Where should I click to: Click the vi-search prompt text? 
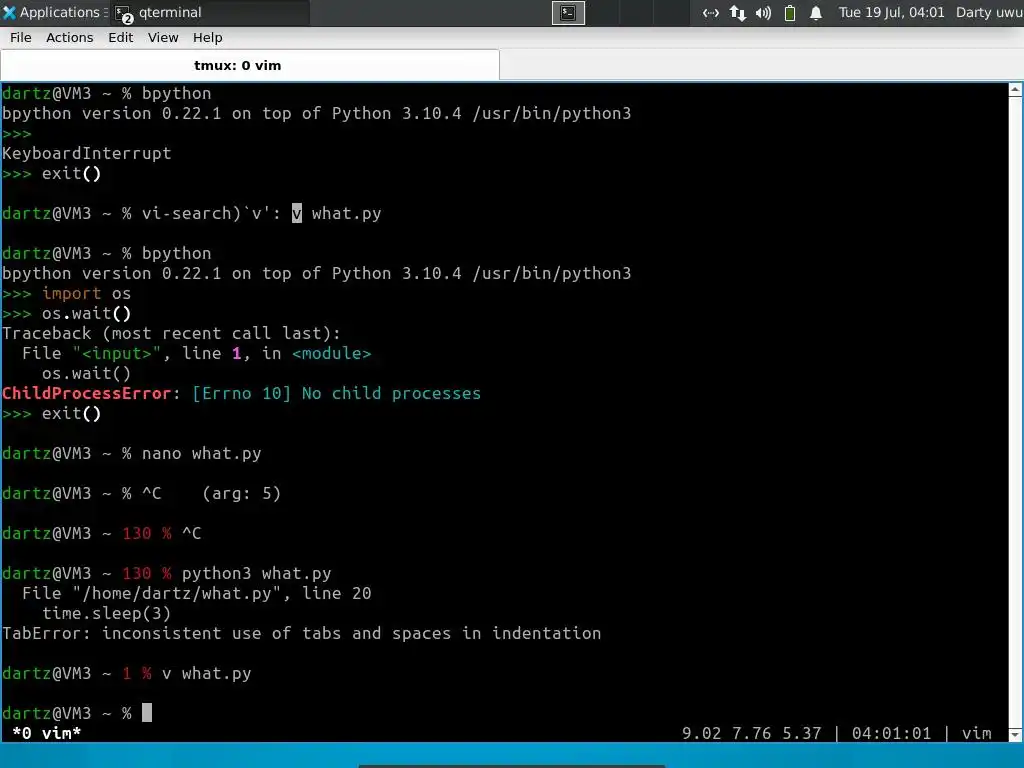211,214
